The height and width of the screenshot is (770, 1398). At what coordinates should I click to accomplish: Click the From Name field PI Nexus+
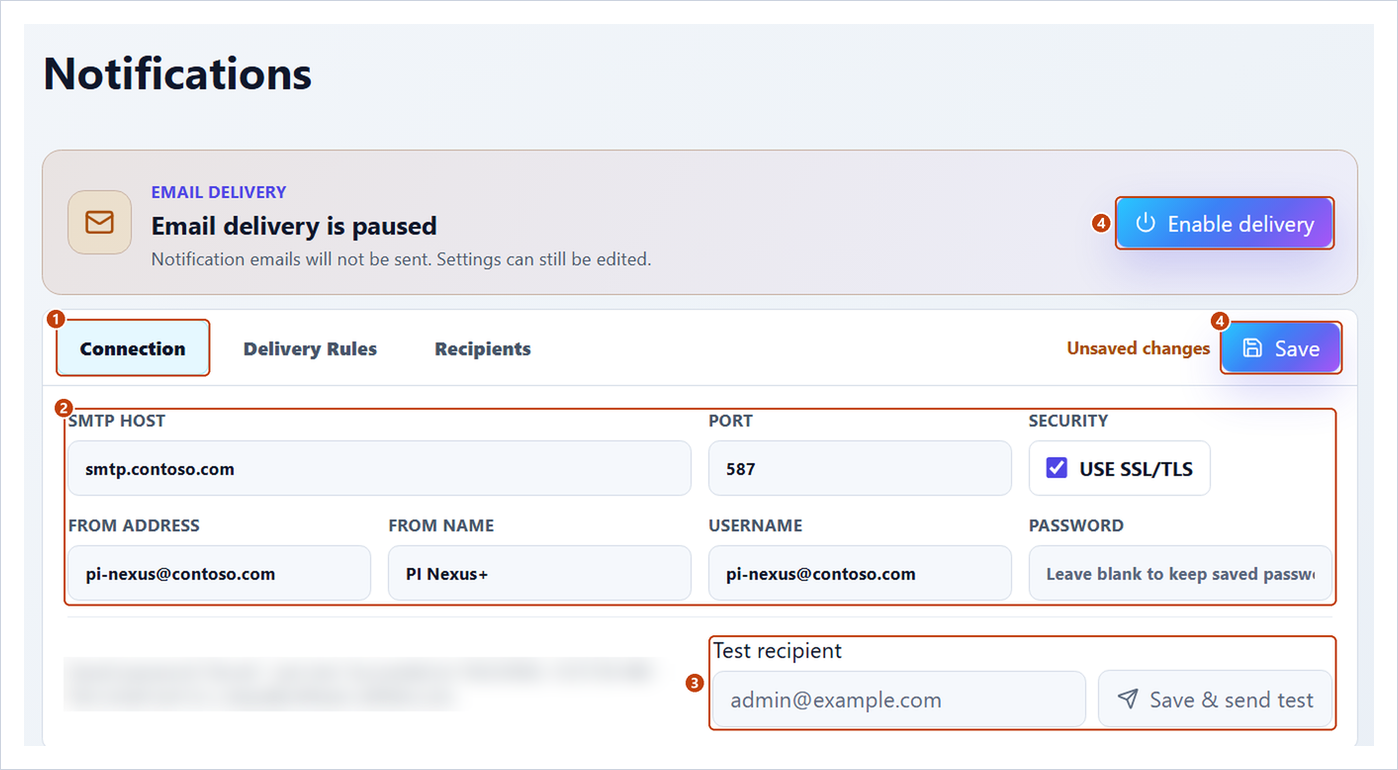coord(539,573)
